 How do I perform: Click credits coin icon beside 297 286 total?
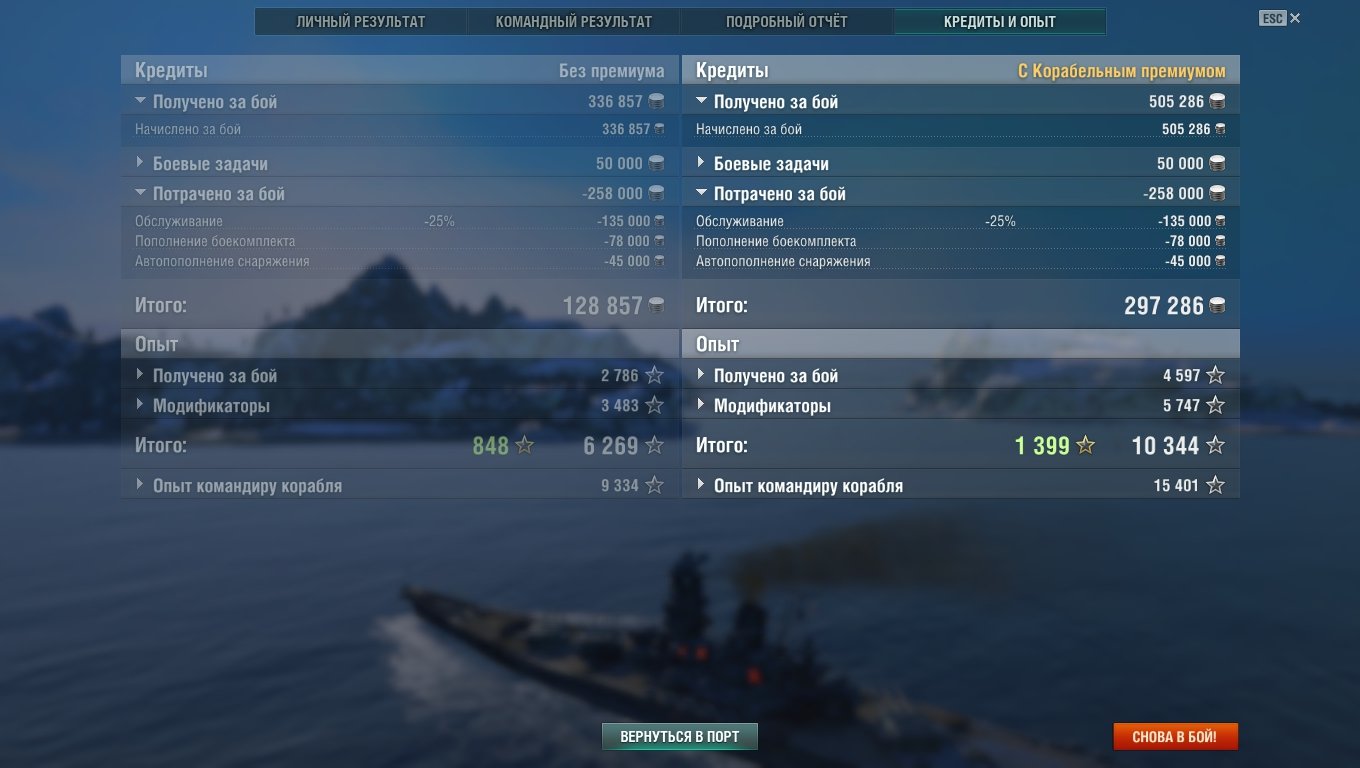coord(1217,305)
